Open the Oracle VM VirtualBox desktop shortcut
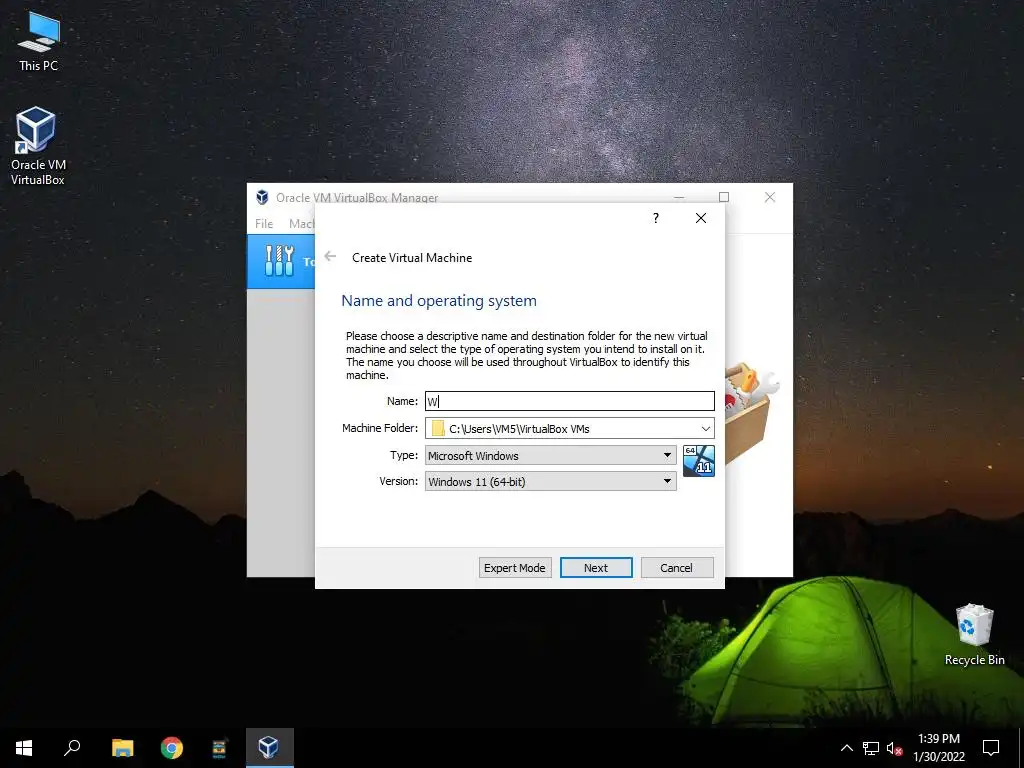Image resolution: width=1024 pixels, height=768 pixels. [x=38, y=146]
